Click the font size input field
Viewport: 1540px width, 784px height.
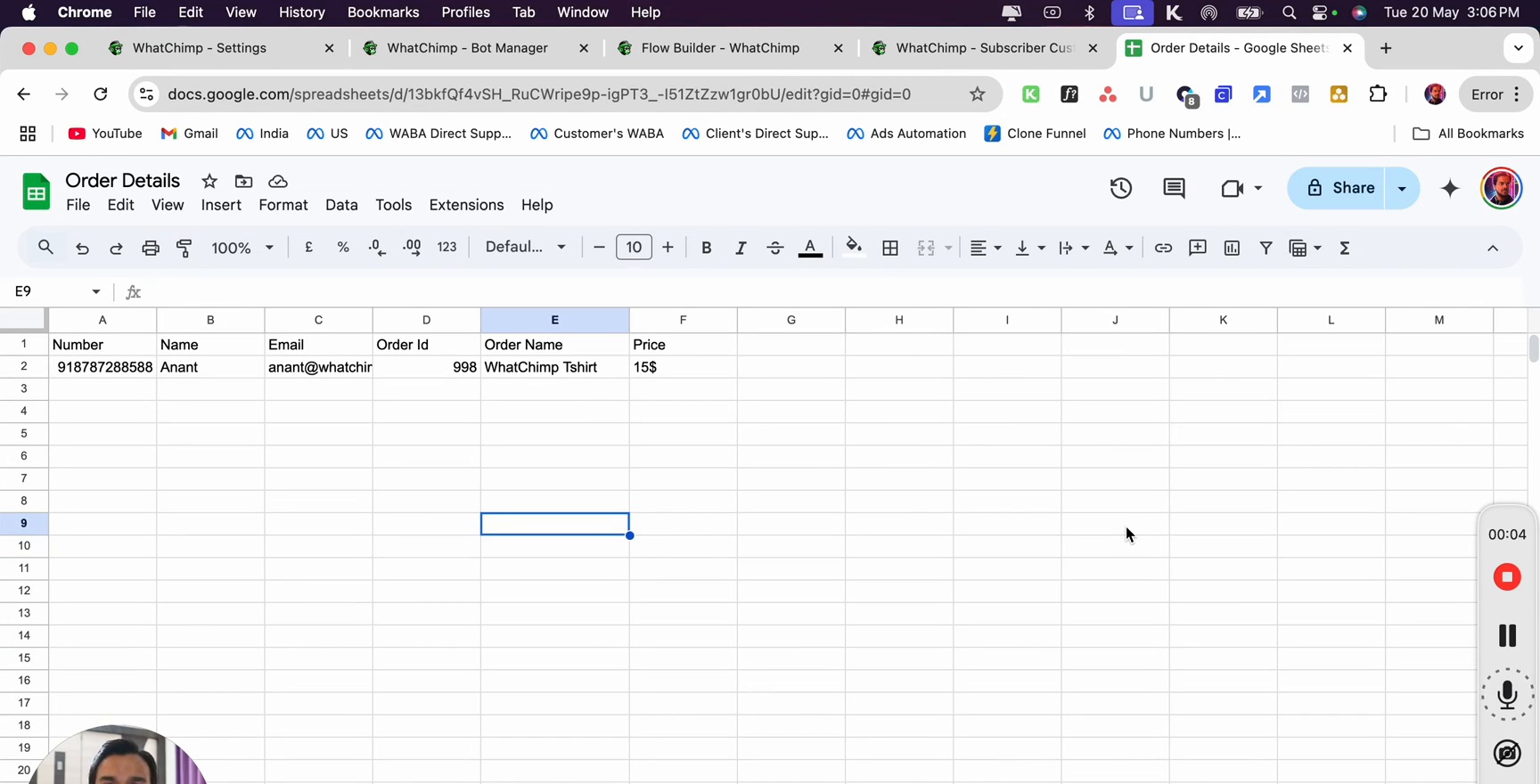click(634, 247)
